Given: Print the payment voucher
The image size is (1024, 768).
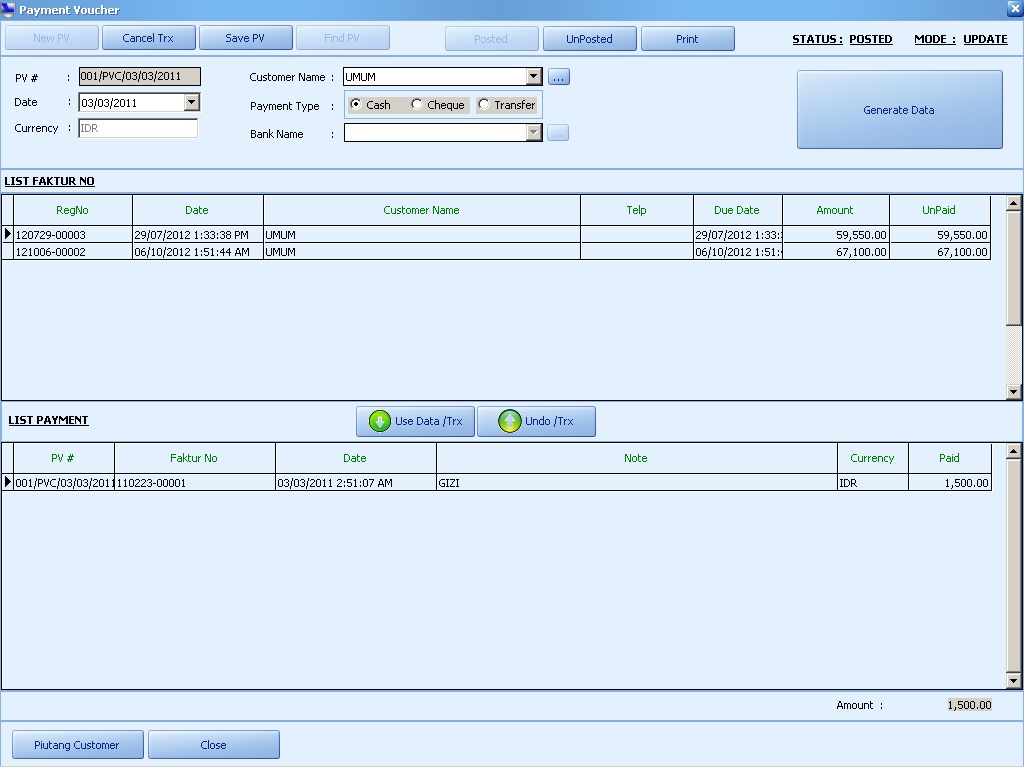Looking at the screenshot, I should (687, 39).
